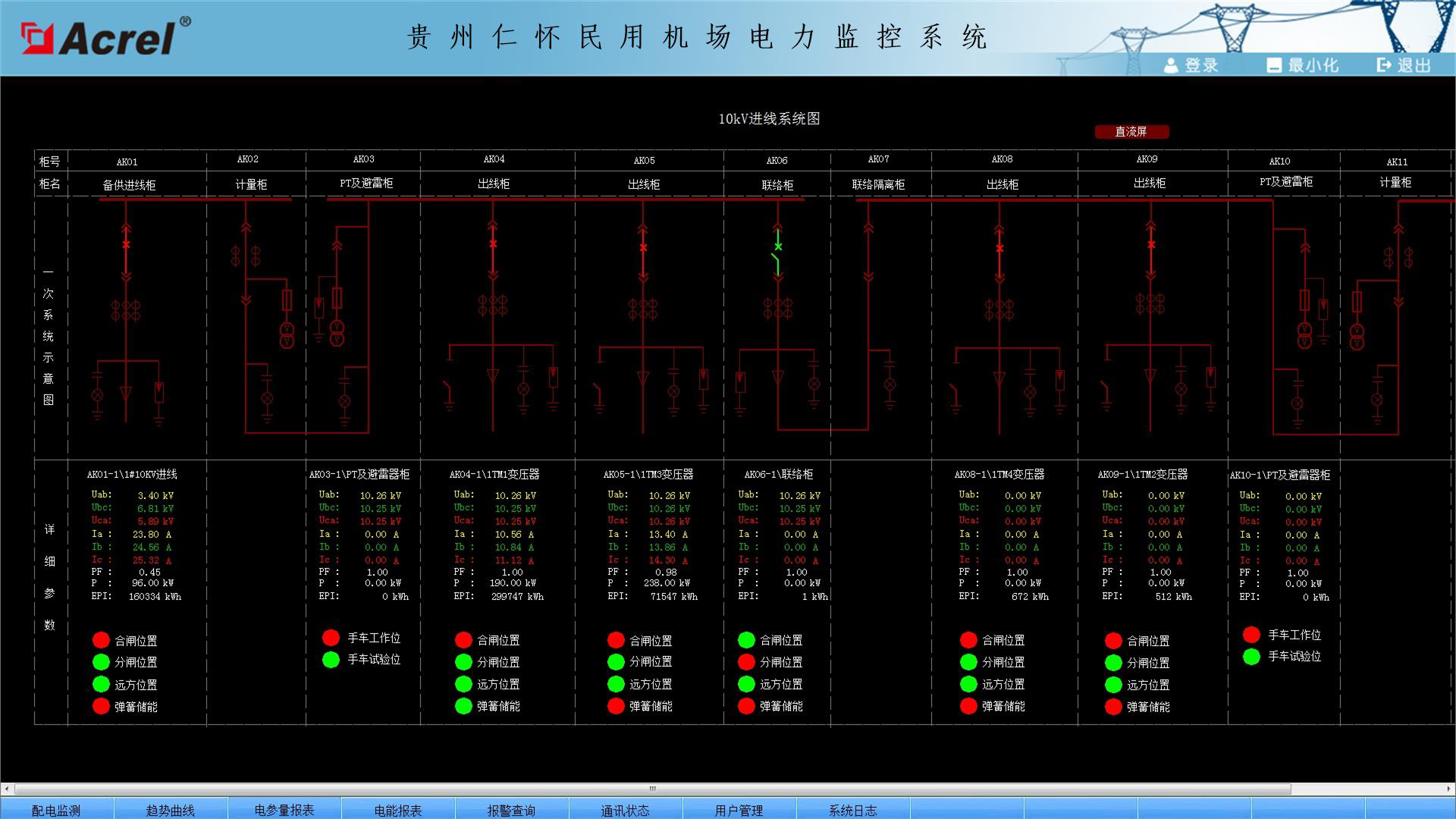Click AK09 弹簧储能 red indicator
The width and height of the screenshot is (1456, 819).
pos(1113,707)
